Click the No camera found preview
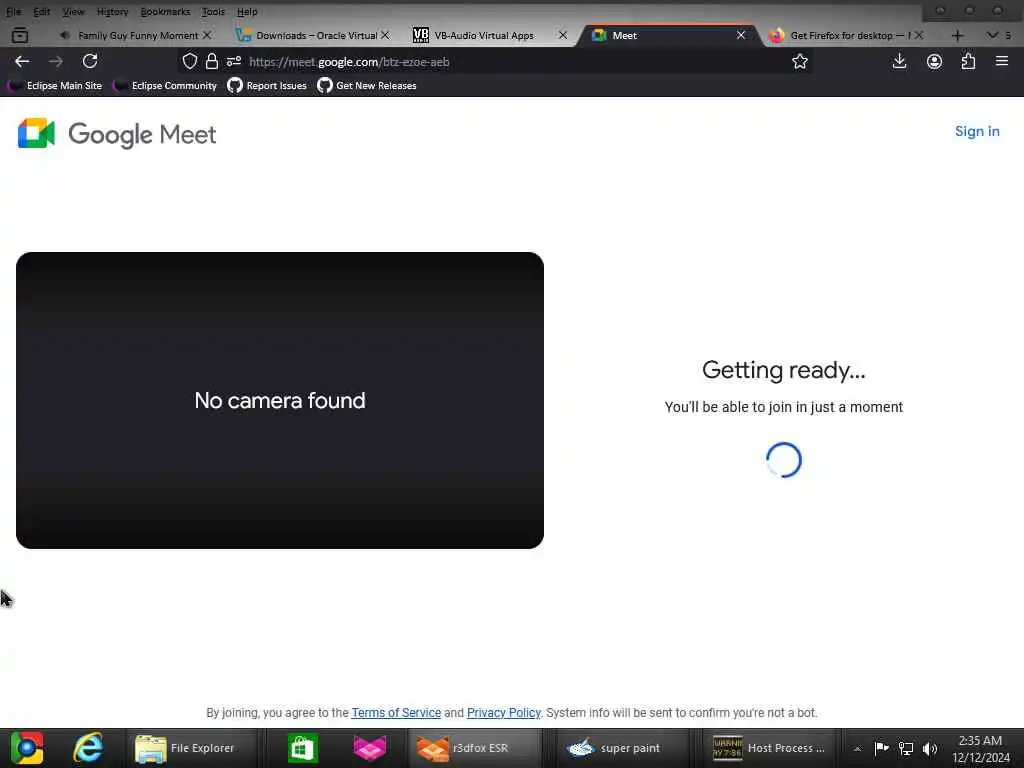The width and height of the screenshot is (1024, 768). tap(280, 400)
